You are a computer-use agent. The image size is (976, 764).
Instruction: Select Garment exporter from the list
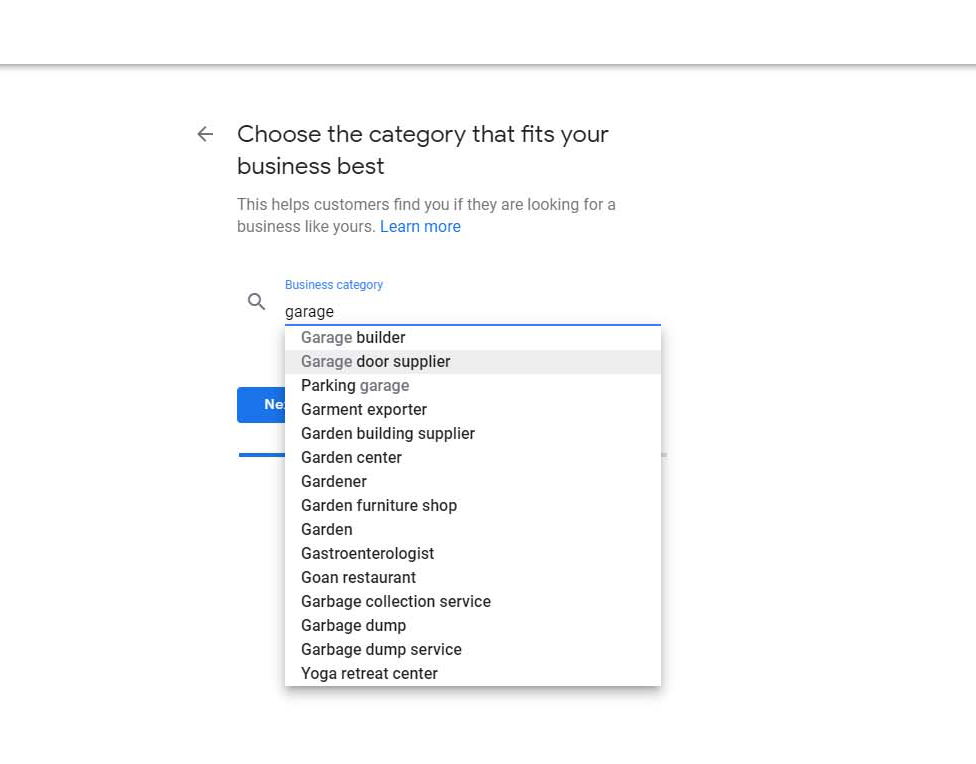[x=363, y=409]
